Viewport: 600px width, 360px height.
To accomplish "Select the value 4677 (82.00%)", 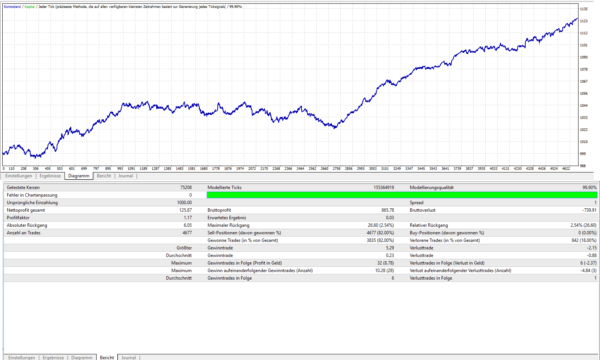I will click(x=380, y=233).
